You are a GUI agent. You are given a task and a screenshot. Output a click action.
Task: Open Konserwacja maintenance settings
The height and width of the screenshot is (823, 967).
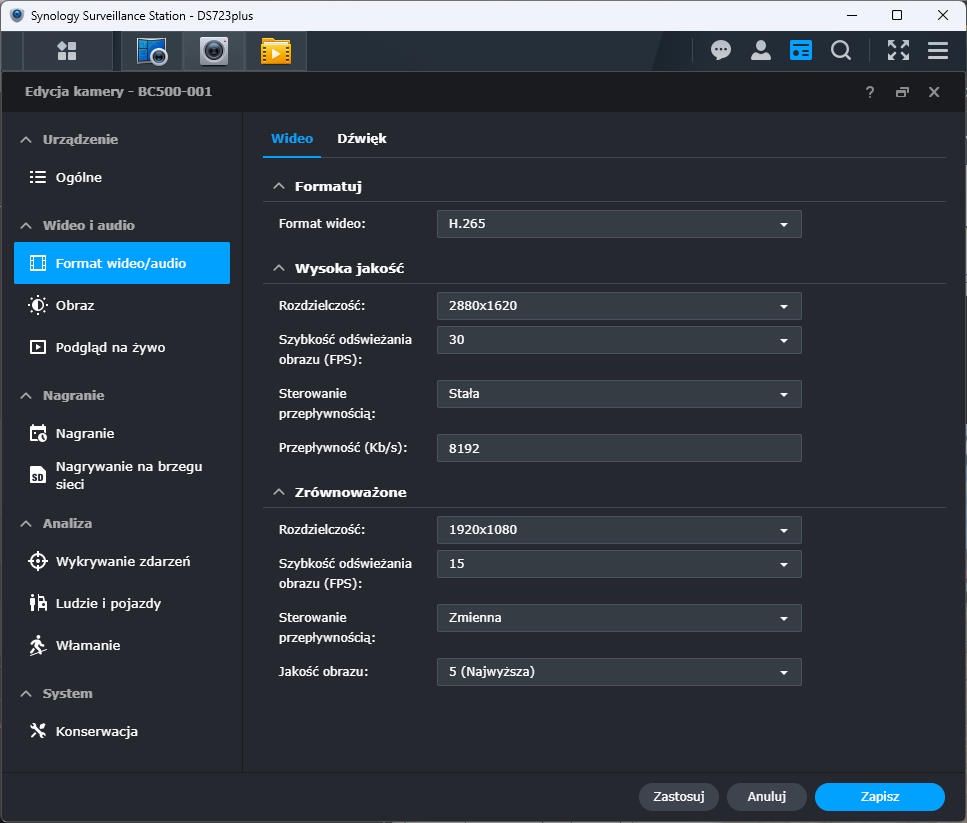(121, 731)
